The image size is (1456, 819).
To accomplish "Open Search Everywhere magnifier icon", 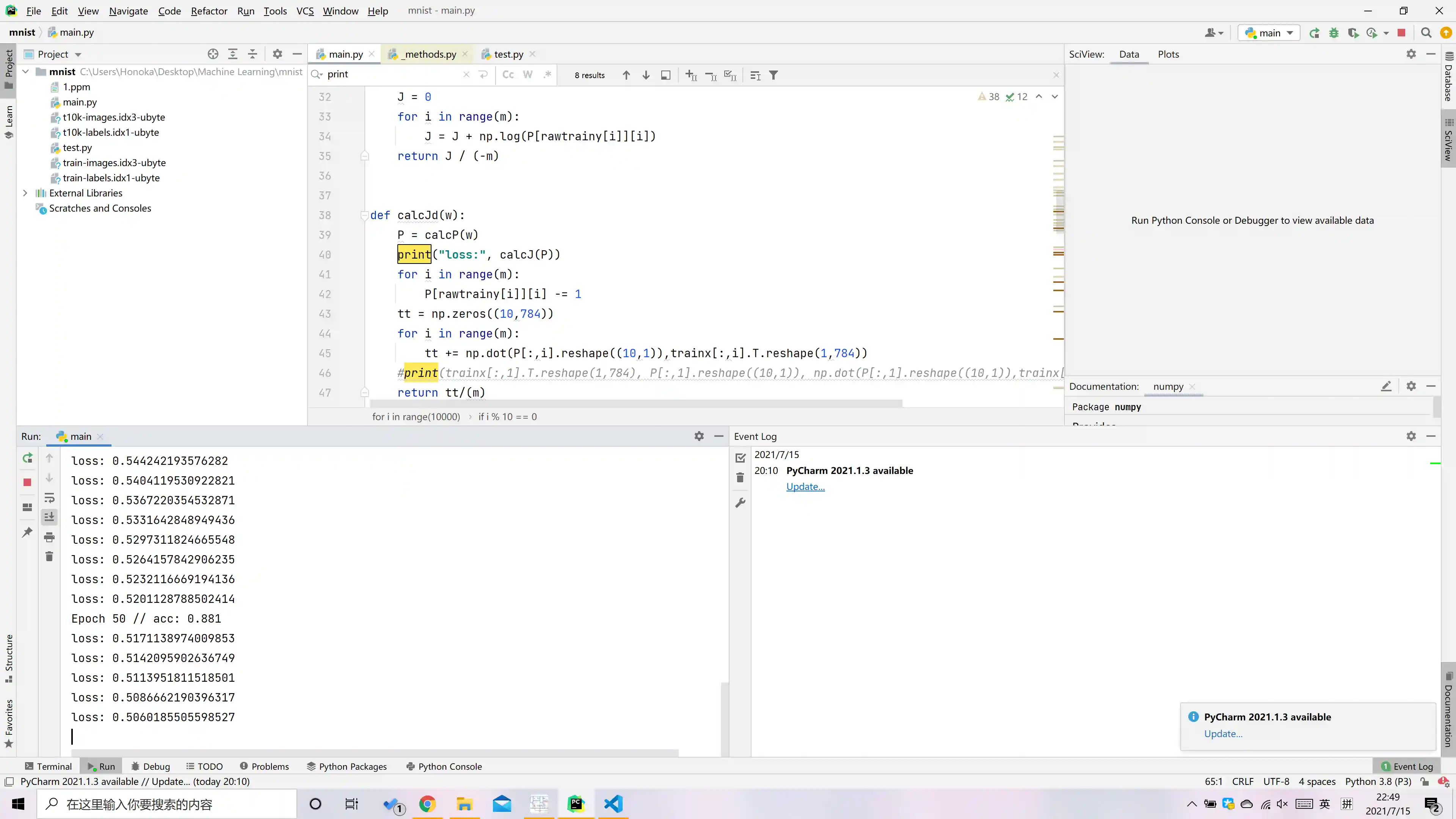I will coord(1426,33).
